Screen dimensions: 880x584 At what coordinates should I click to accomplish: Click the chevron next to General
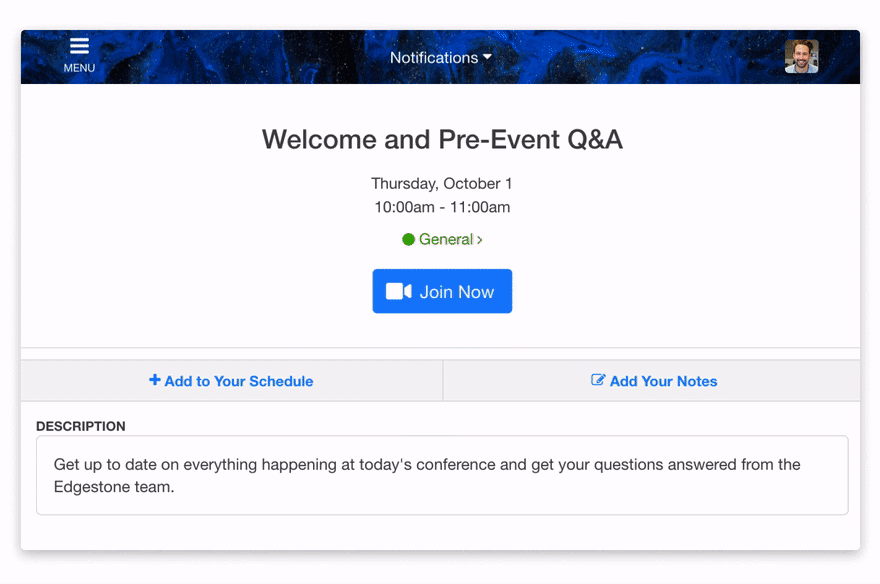tap(480, 240)
